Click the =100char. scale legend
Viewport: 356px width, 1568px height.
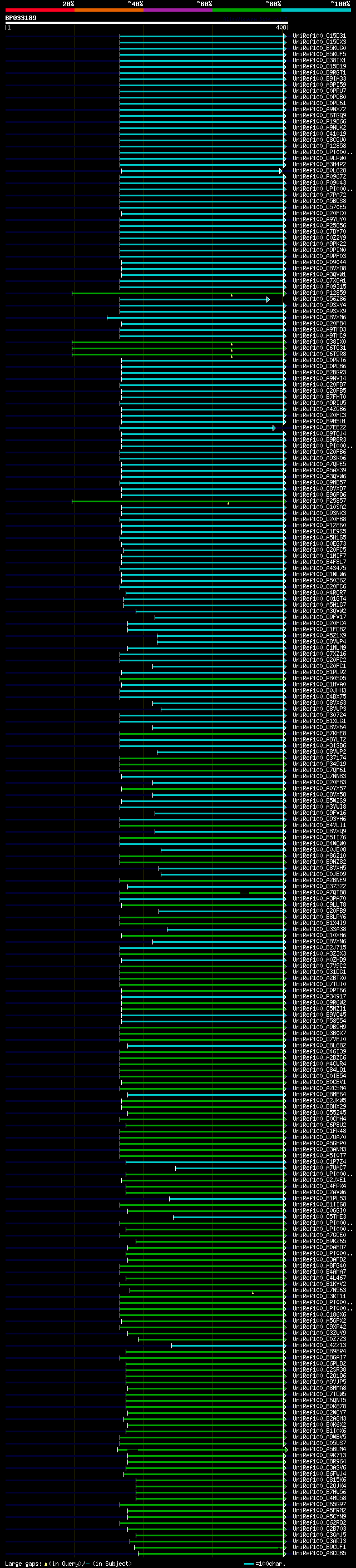click(x=264, y=1563)
